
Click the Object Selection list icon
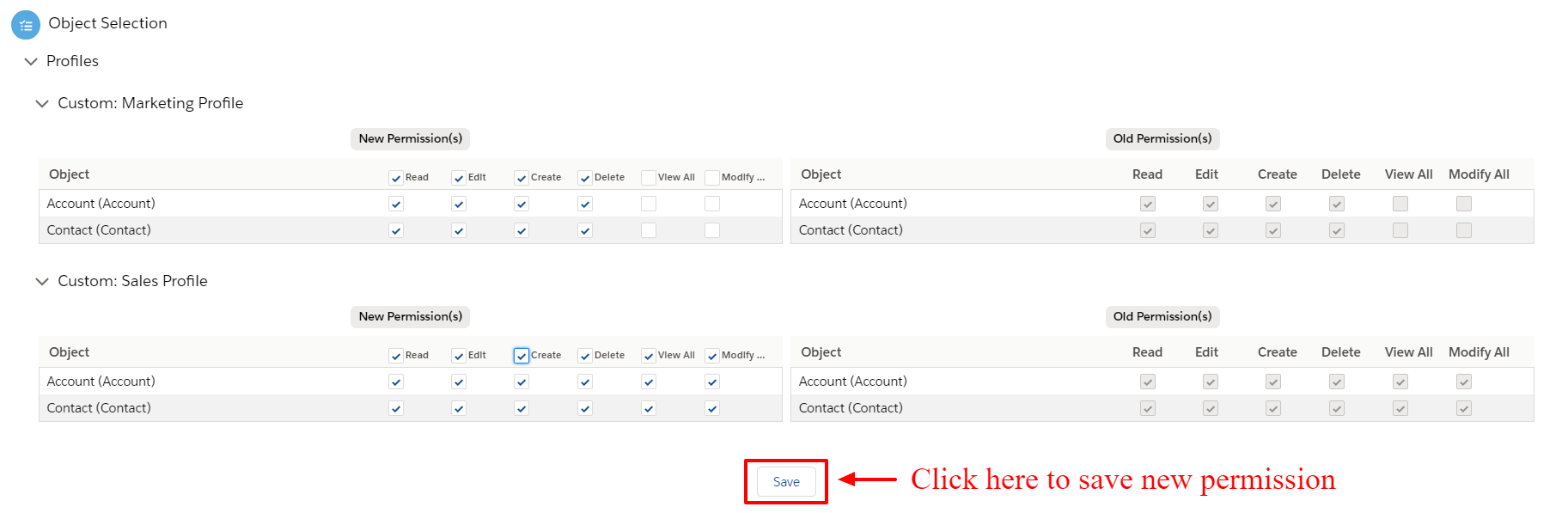pos(26,25)
